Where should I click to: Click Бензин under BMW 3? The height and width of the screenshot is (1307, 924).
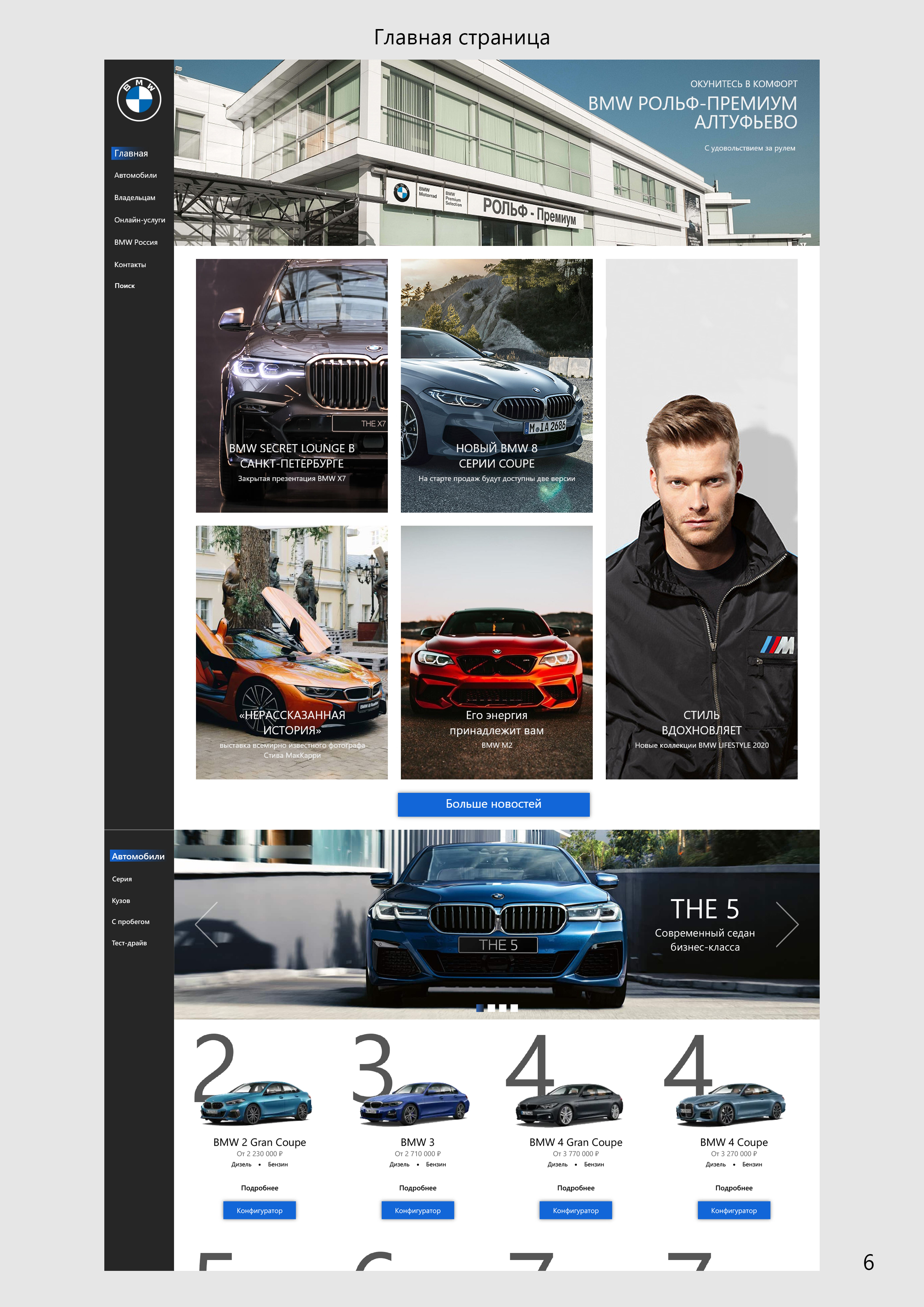[436, 1165]
